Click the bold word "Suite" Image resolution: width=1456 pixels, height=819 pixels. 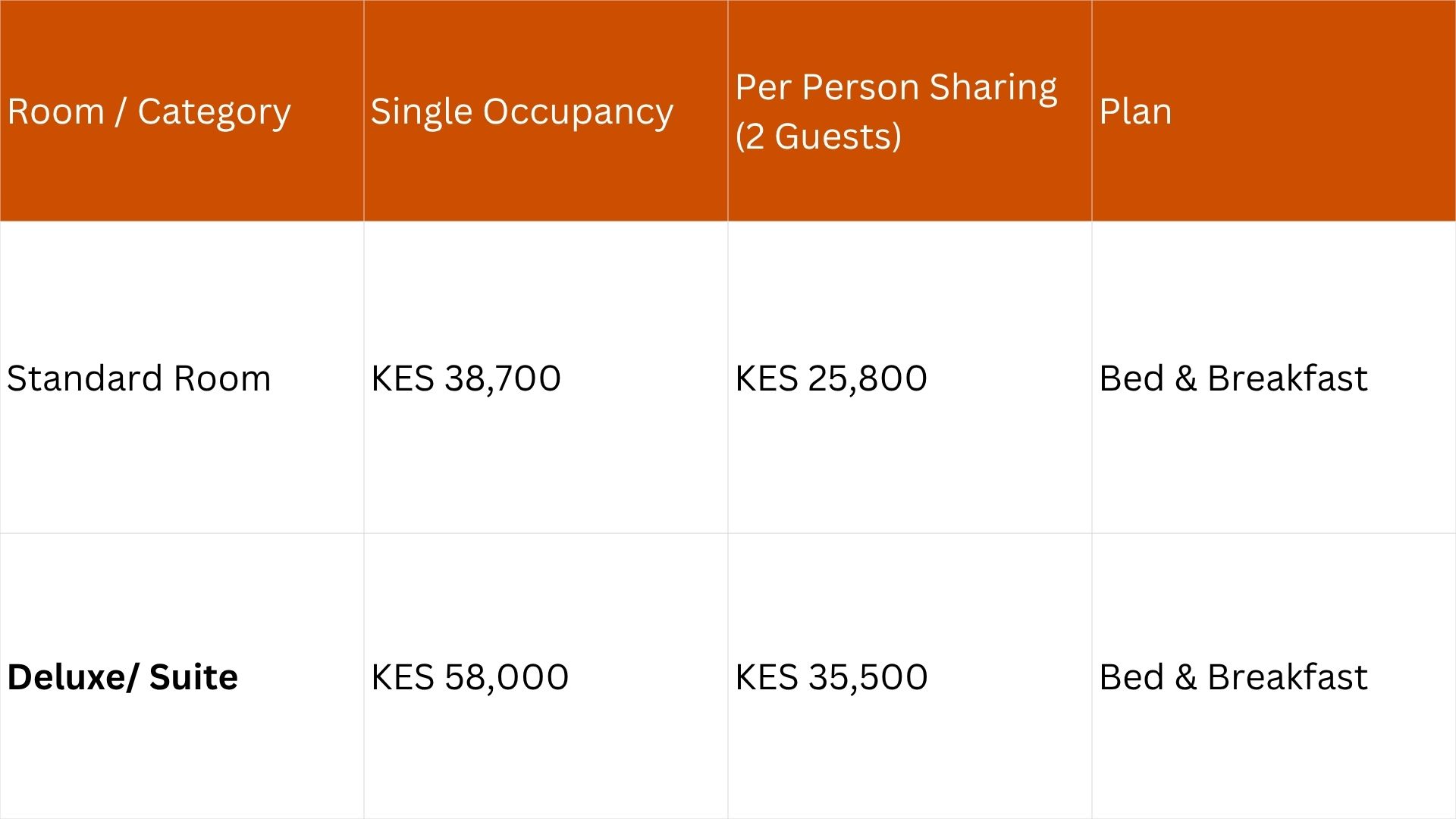tap(193, 676)
